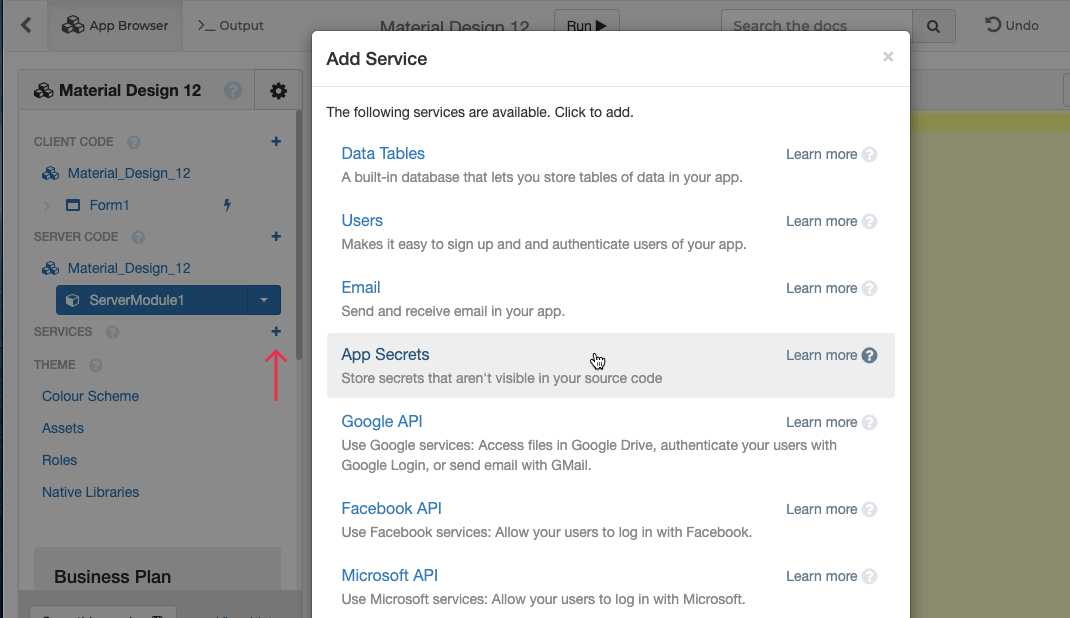Click the Undo button

coord(1012,26)
